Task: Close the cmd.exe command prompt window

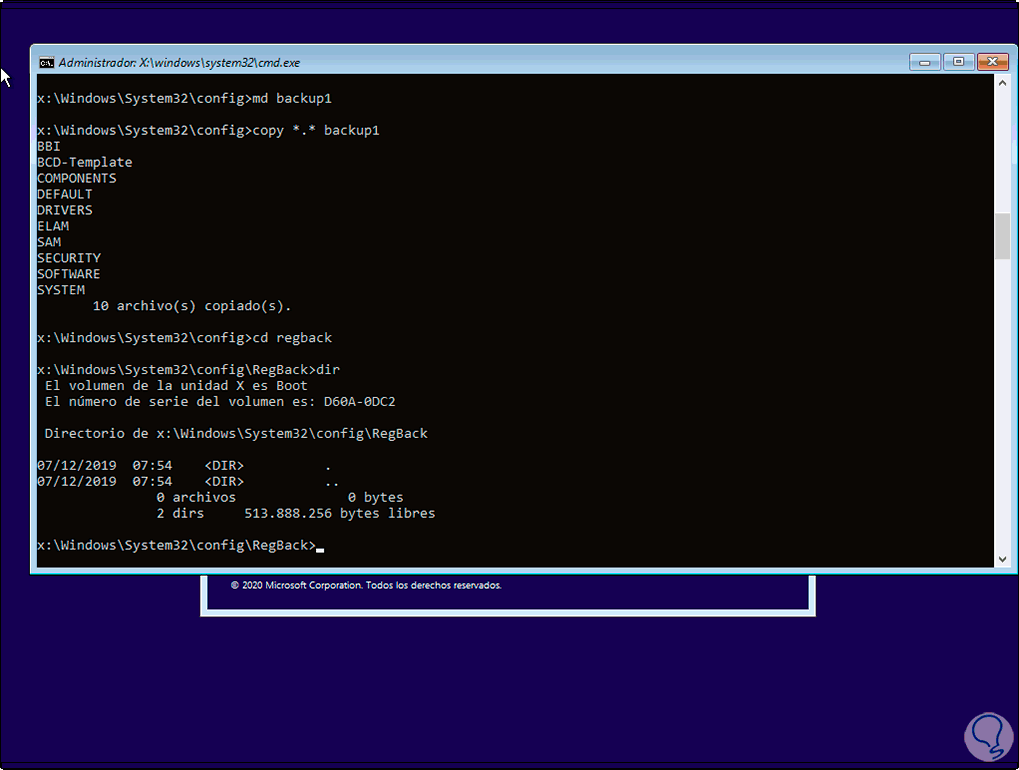Action: pyautogui.click(x=992, y=62)
